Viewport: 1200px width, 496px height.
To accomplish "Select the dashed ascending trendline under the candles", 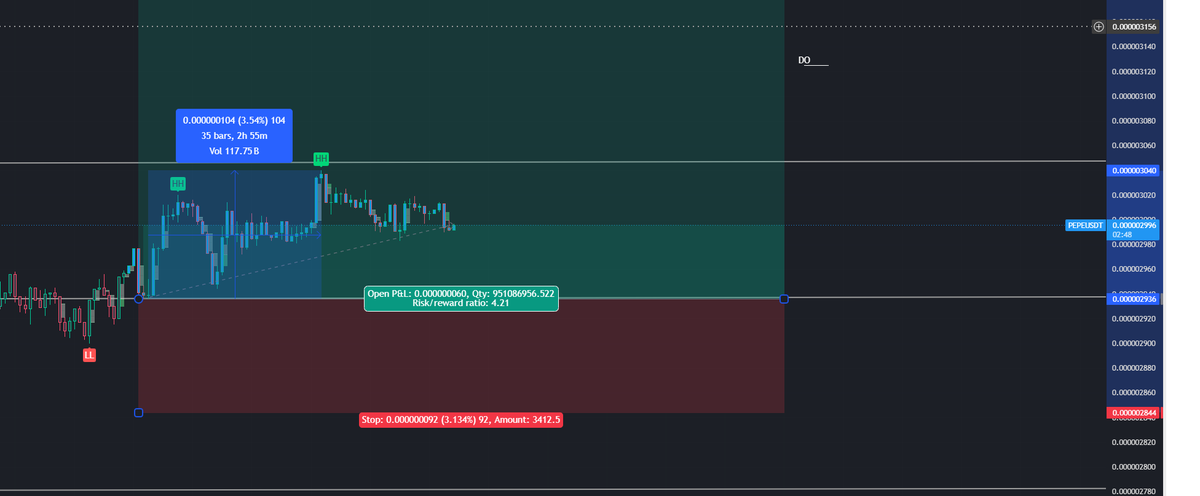I will [x=300, y=262].
